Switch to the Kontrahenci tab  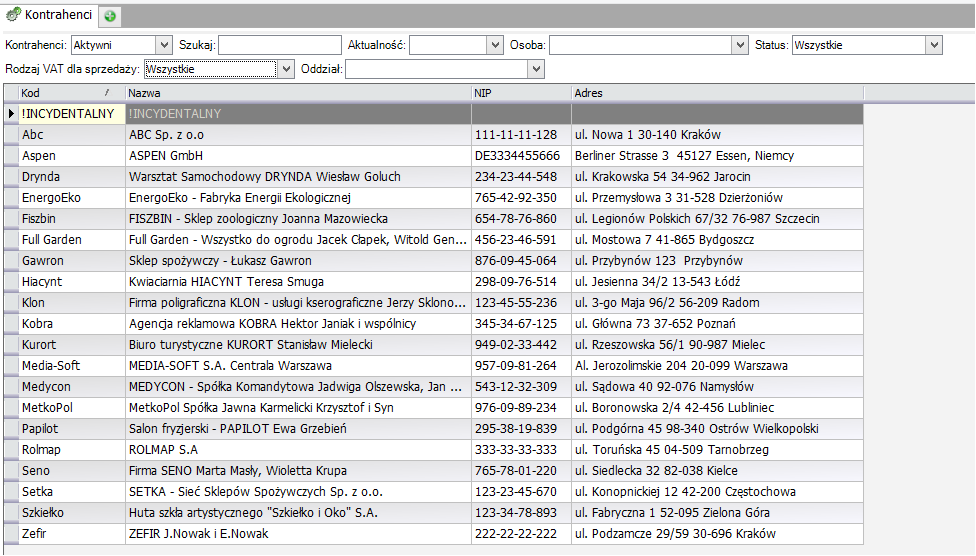click(x=50, y=14)
